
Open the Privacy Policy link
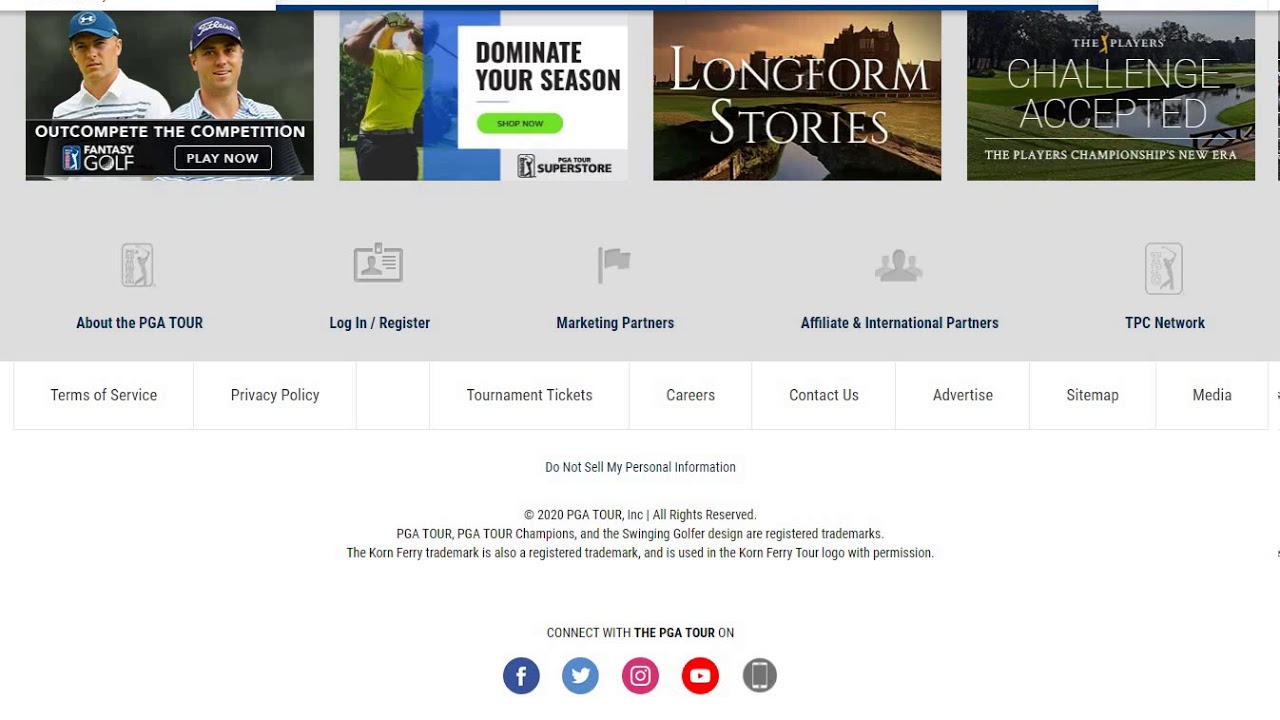(x=275, y=395)
